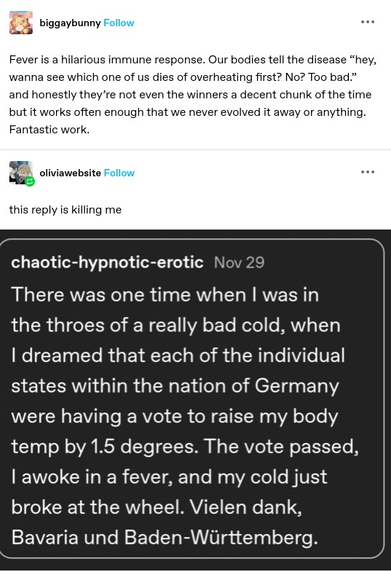Click the 'Bavaria und Baden-Württemberg.' closing line
This screenshot has width=391, height=588.
[165, 537]
